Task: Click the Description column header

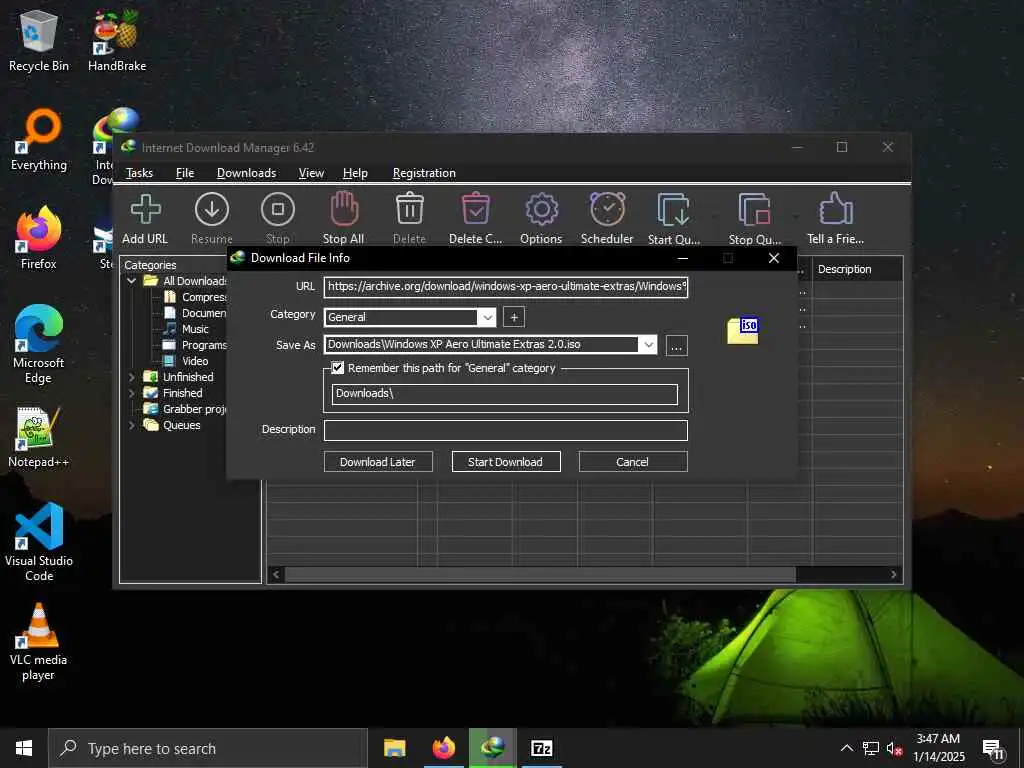Action: click(857, 269)
